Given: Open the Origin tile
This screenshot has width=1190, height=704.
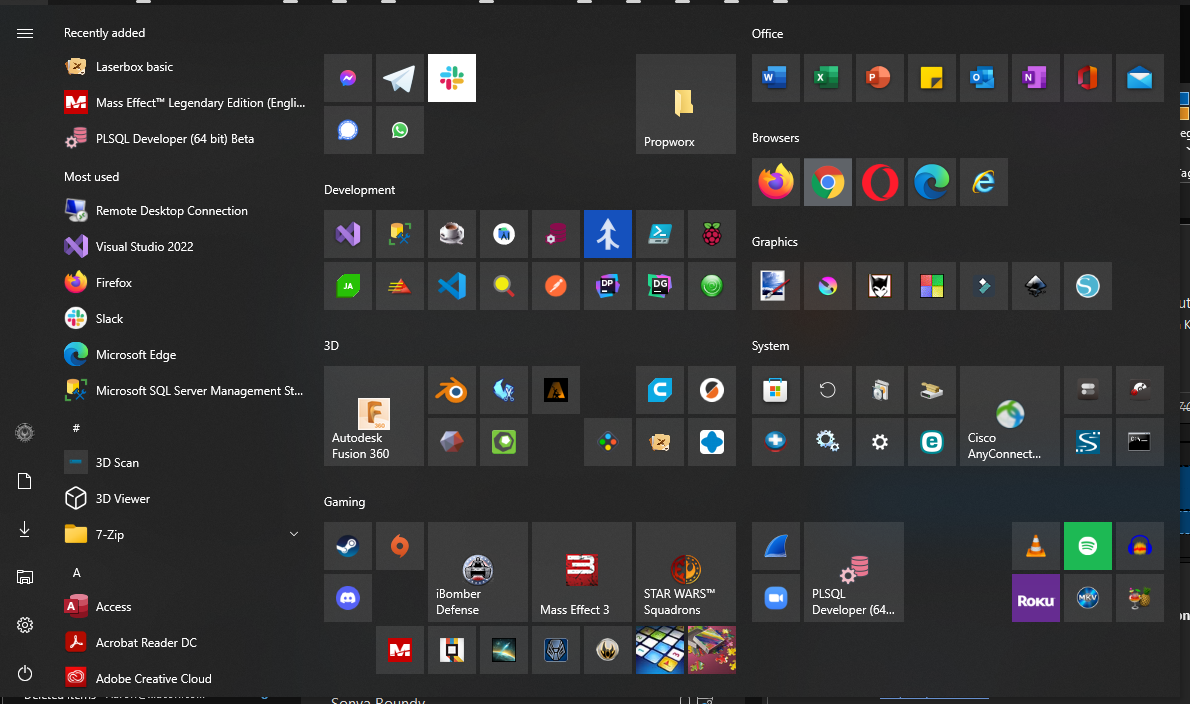Looking at the screenshot, I should [x=399, y=545].
